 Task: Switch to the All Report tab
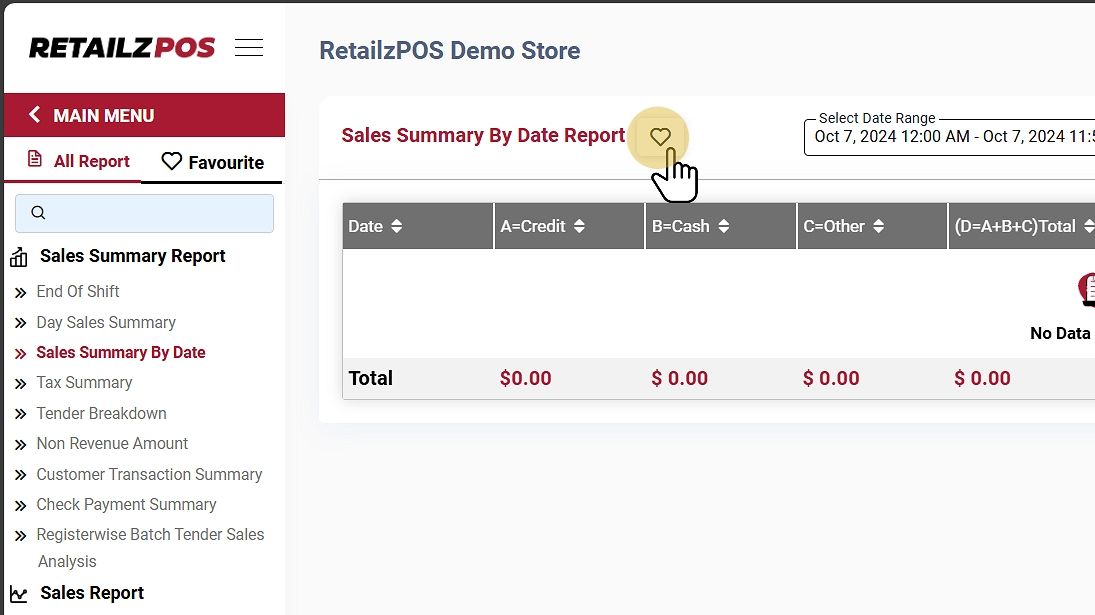tap(78, 161)
